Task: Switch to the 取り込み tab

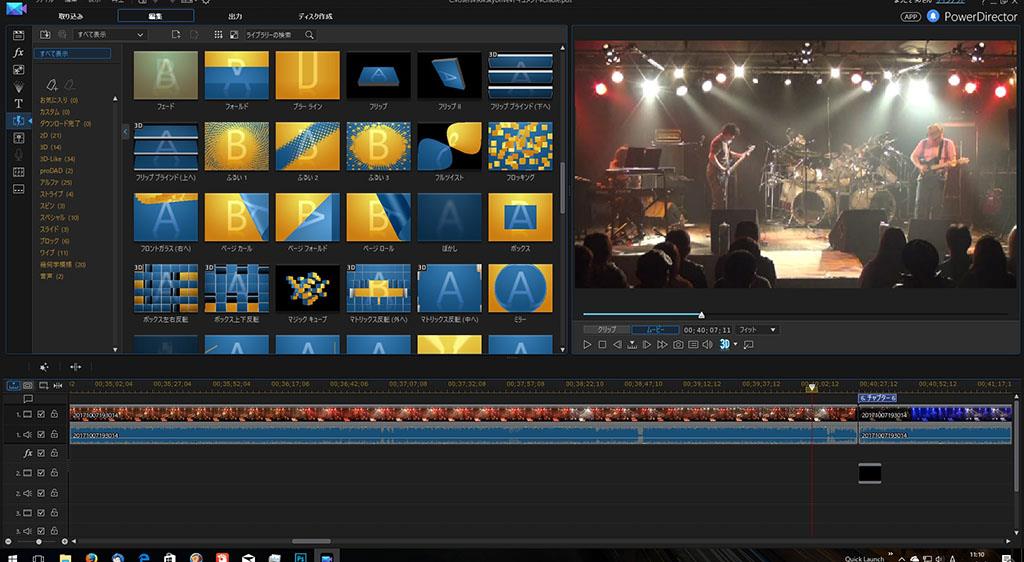Action: [x=71, y=16]
